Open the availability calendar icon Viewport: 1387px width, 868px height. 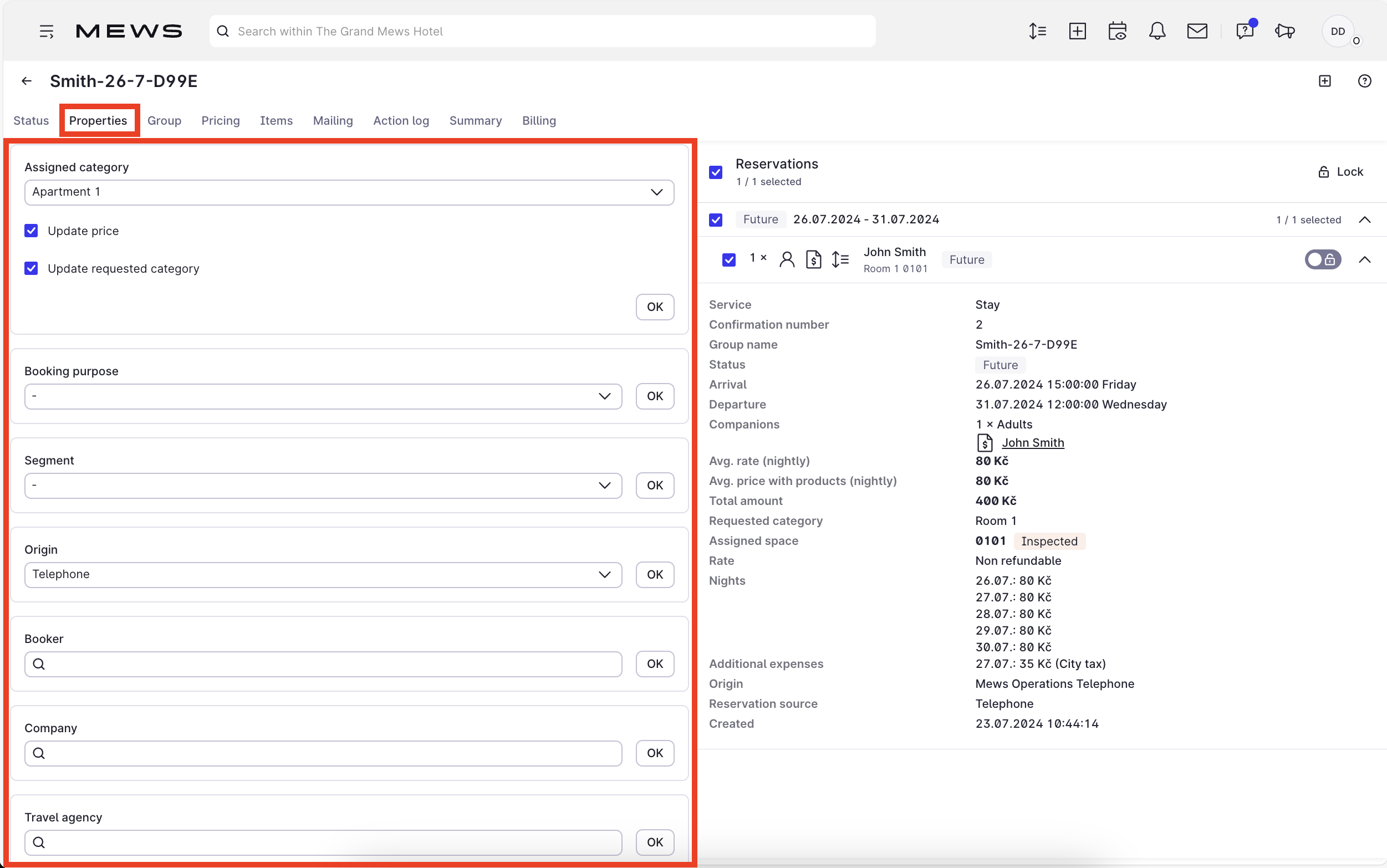tap(1117, 31)
